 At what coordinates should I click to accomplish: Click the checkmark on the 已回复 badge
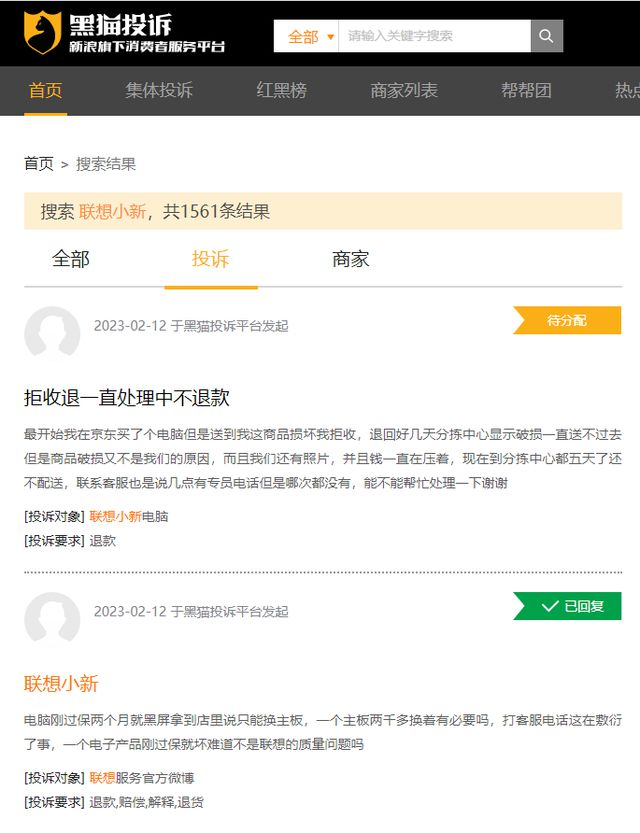[x=547, y=606]
